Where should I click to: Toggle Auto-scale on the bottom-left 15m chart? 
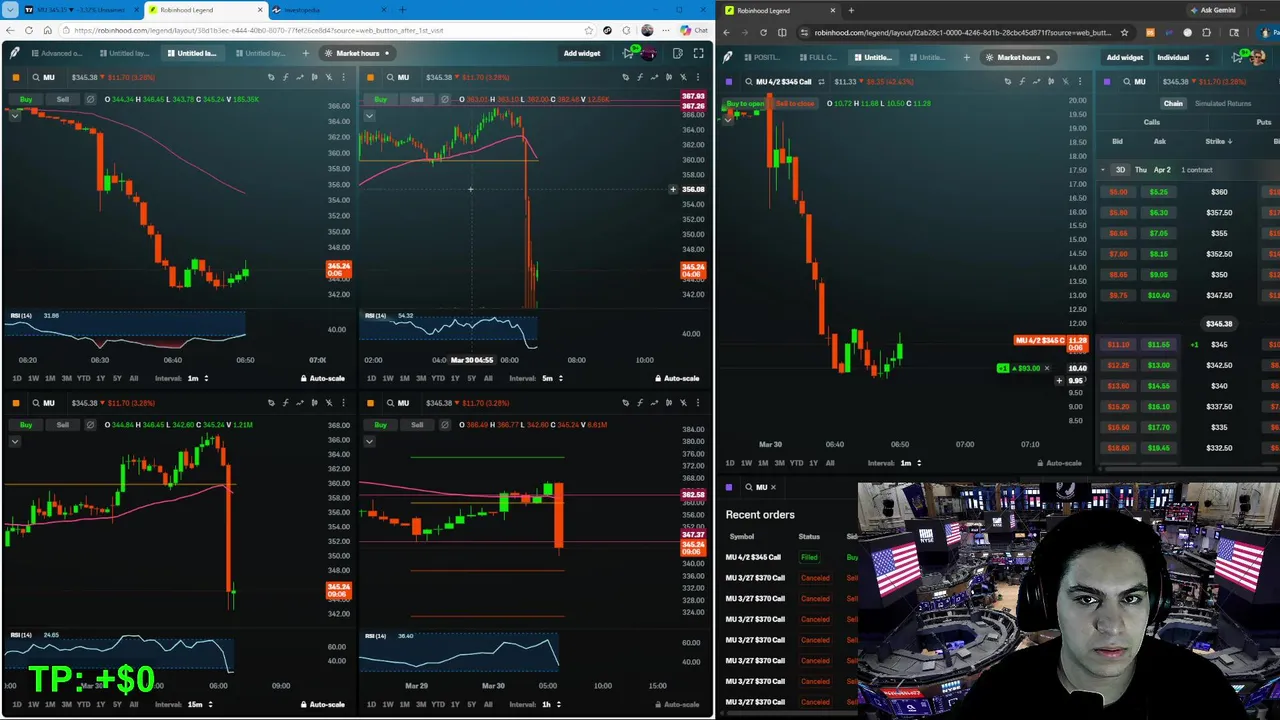click(322, 704)
